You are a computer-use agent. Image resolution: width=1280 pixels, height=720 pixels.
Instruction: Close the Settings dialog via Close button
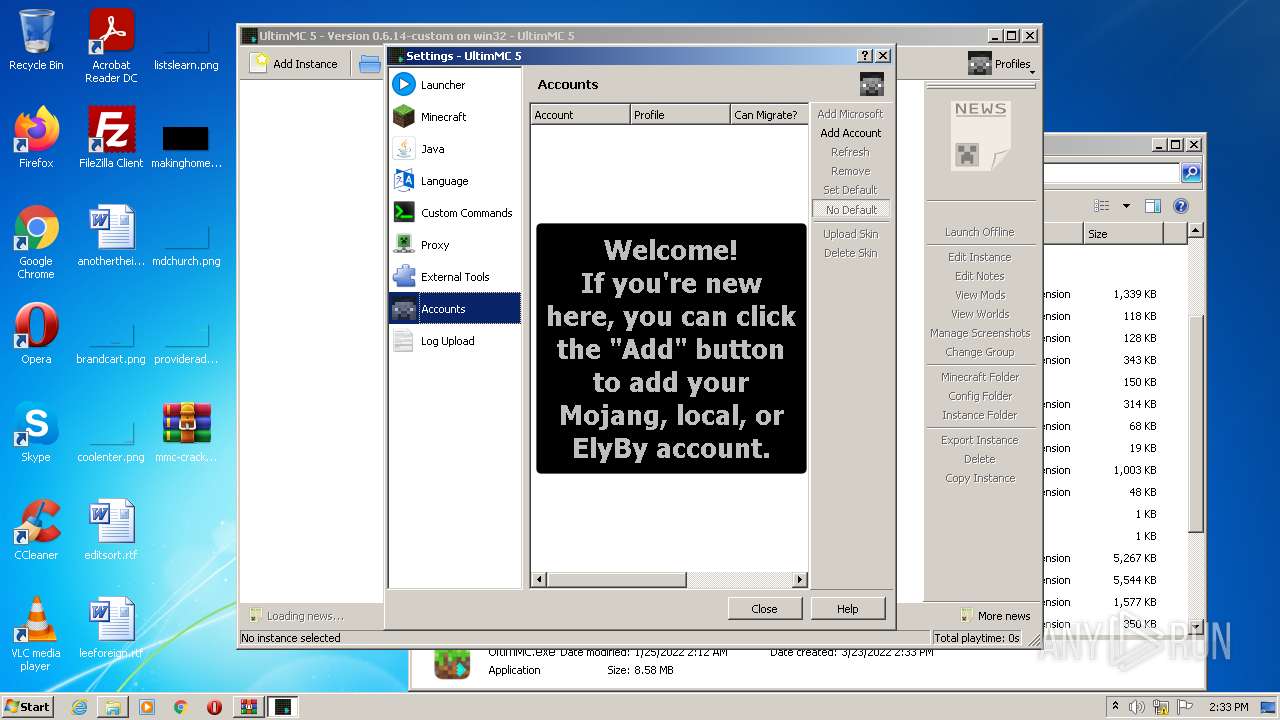point(764,608)
